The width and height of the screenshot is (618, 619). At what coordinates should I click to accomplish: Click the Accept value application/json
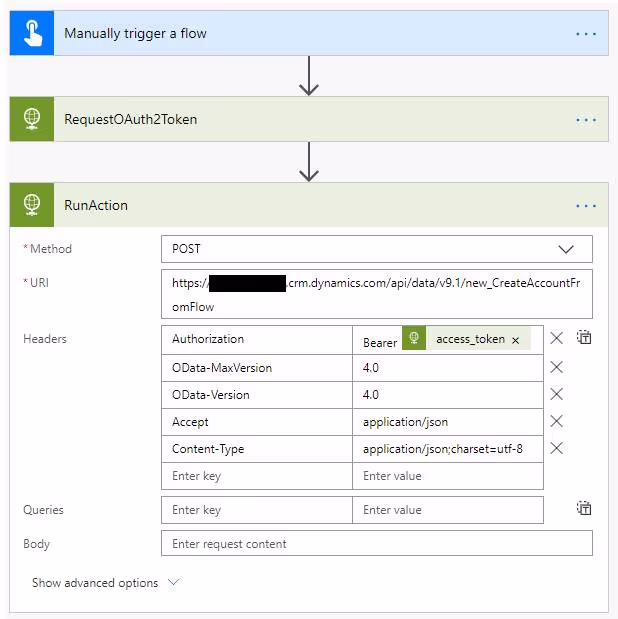tap(448, 422)
